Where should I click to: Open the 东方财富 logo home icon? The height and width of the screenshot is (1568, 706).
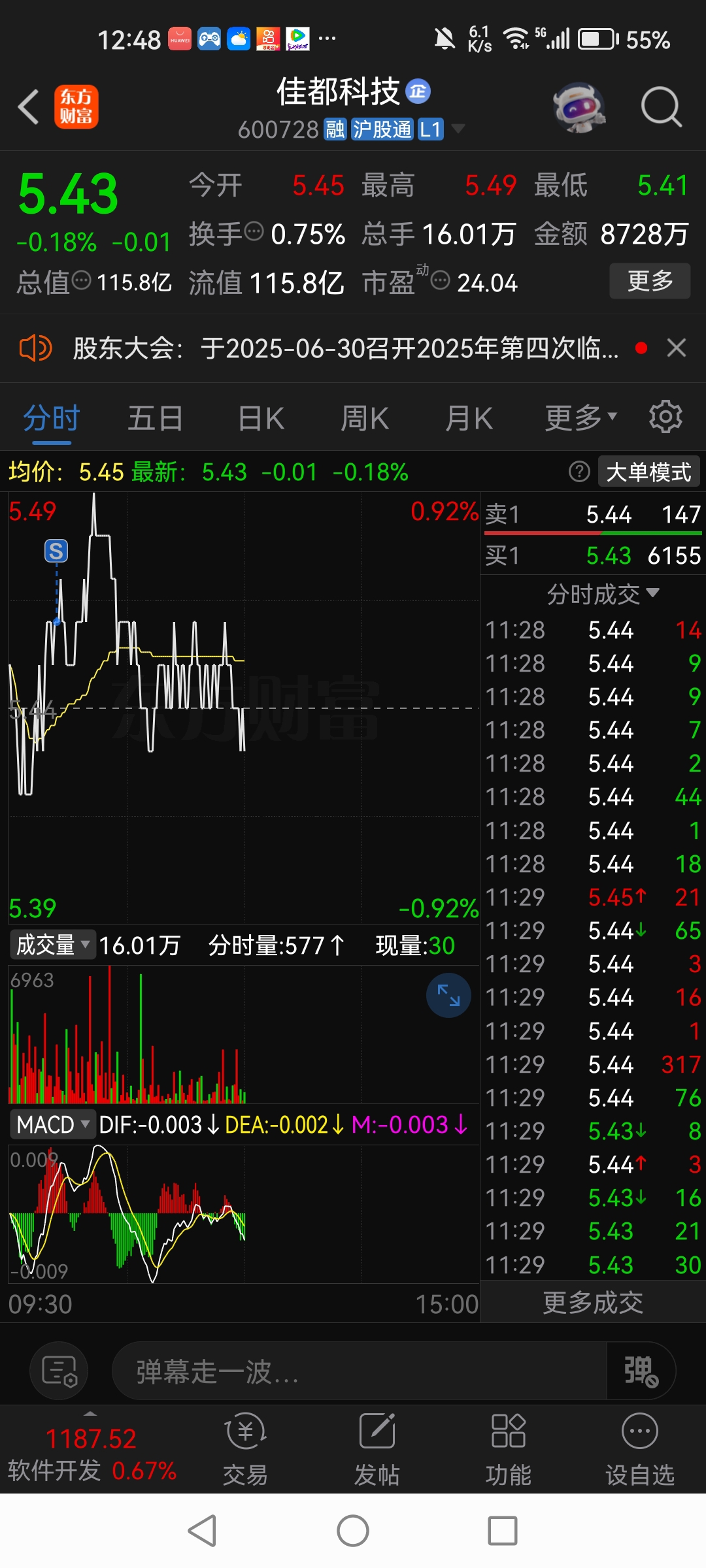coord(76,106)
